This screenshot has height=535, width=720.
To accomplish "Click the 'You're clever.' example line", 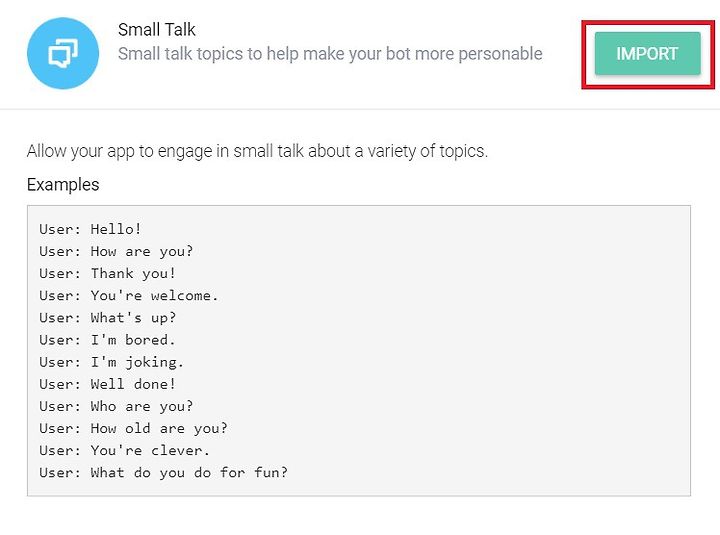I will (x=124, y=450).
